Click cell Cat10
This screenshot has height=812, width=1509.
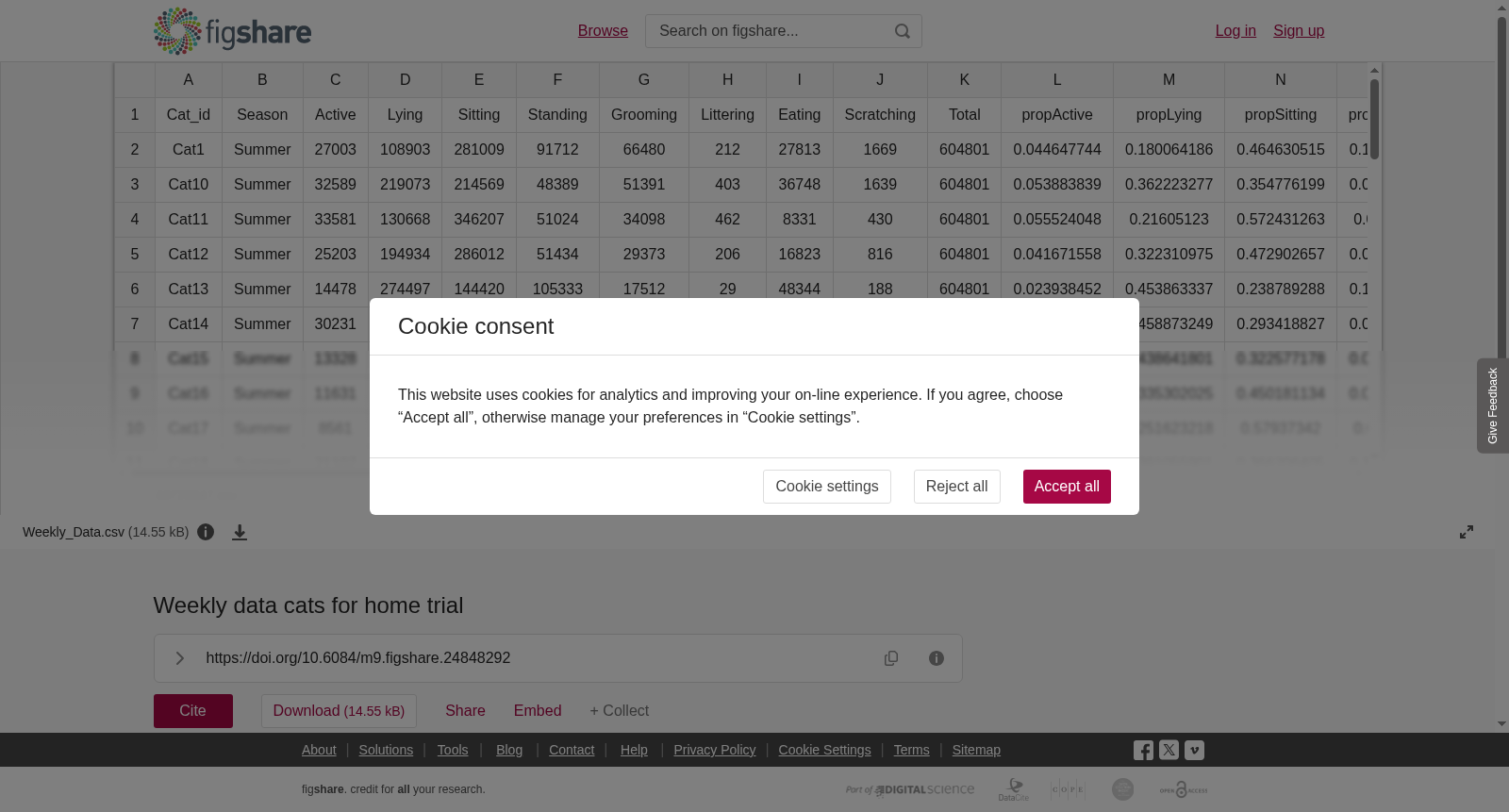coord(189,185)
